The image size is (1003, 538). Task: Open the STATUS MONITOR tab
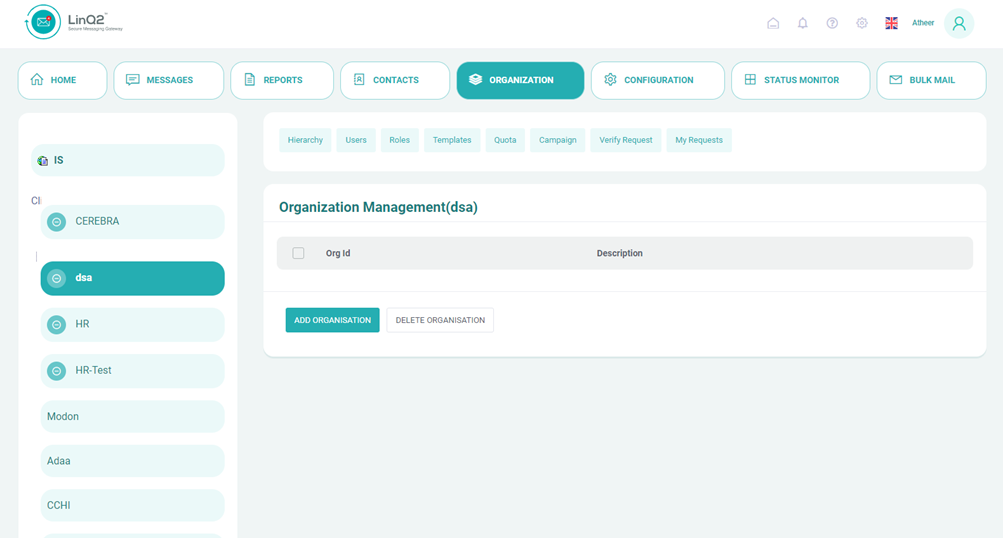tap(800, 80)
